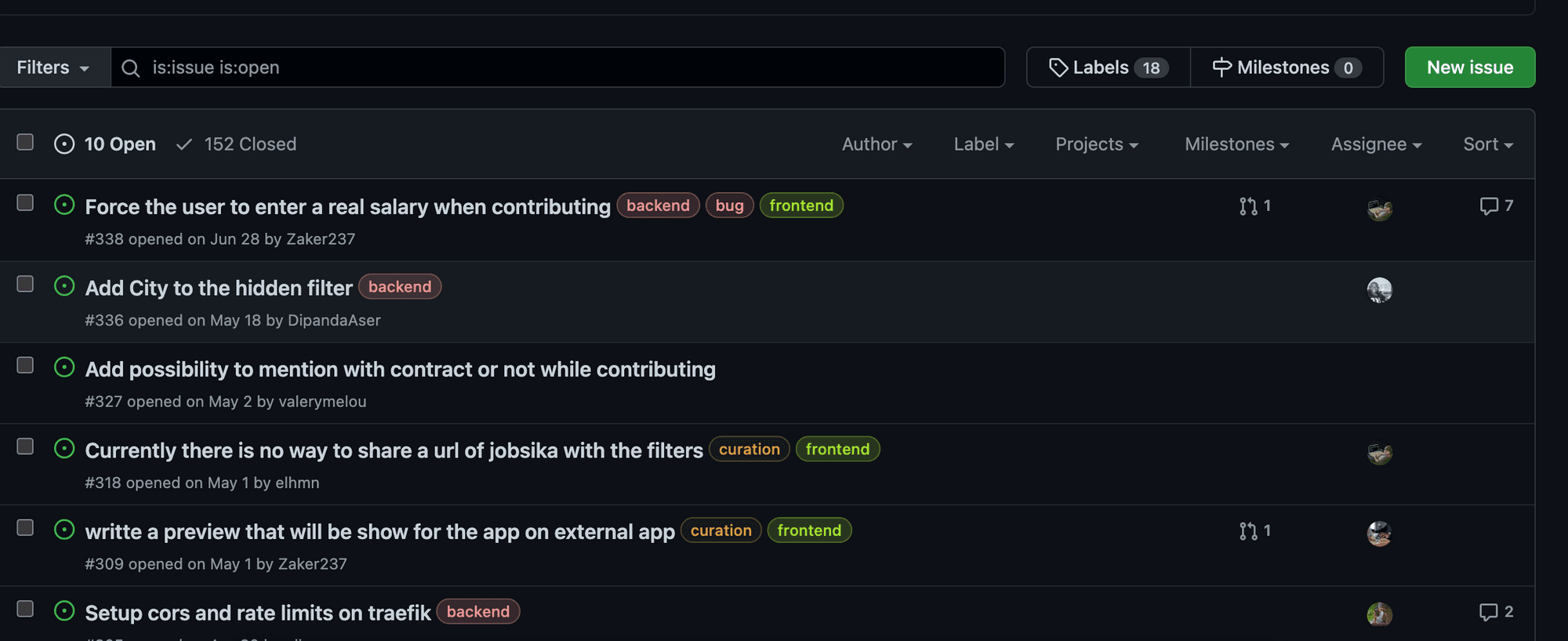Open comments on traefik issue
The height and width of the screenshot is (641, 1568).
[1496, 611]
